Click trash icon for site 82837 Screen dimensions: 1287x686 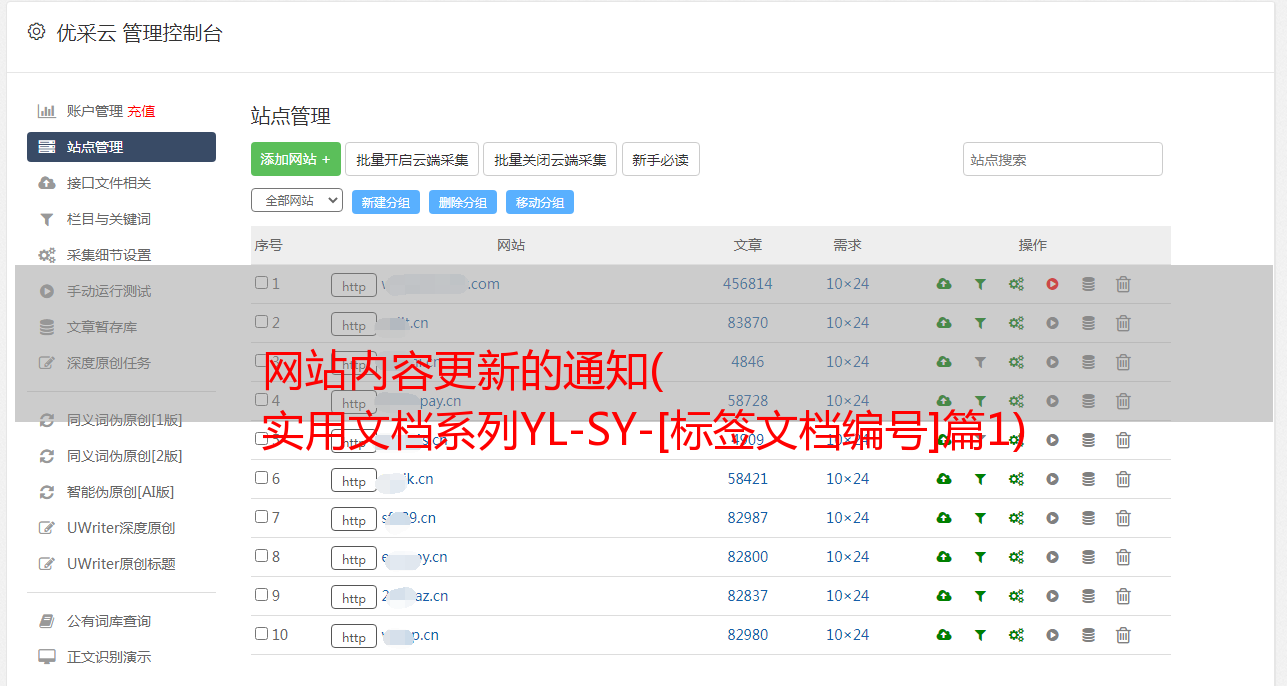pyautogui.click(x=1123, y=596)
